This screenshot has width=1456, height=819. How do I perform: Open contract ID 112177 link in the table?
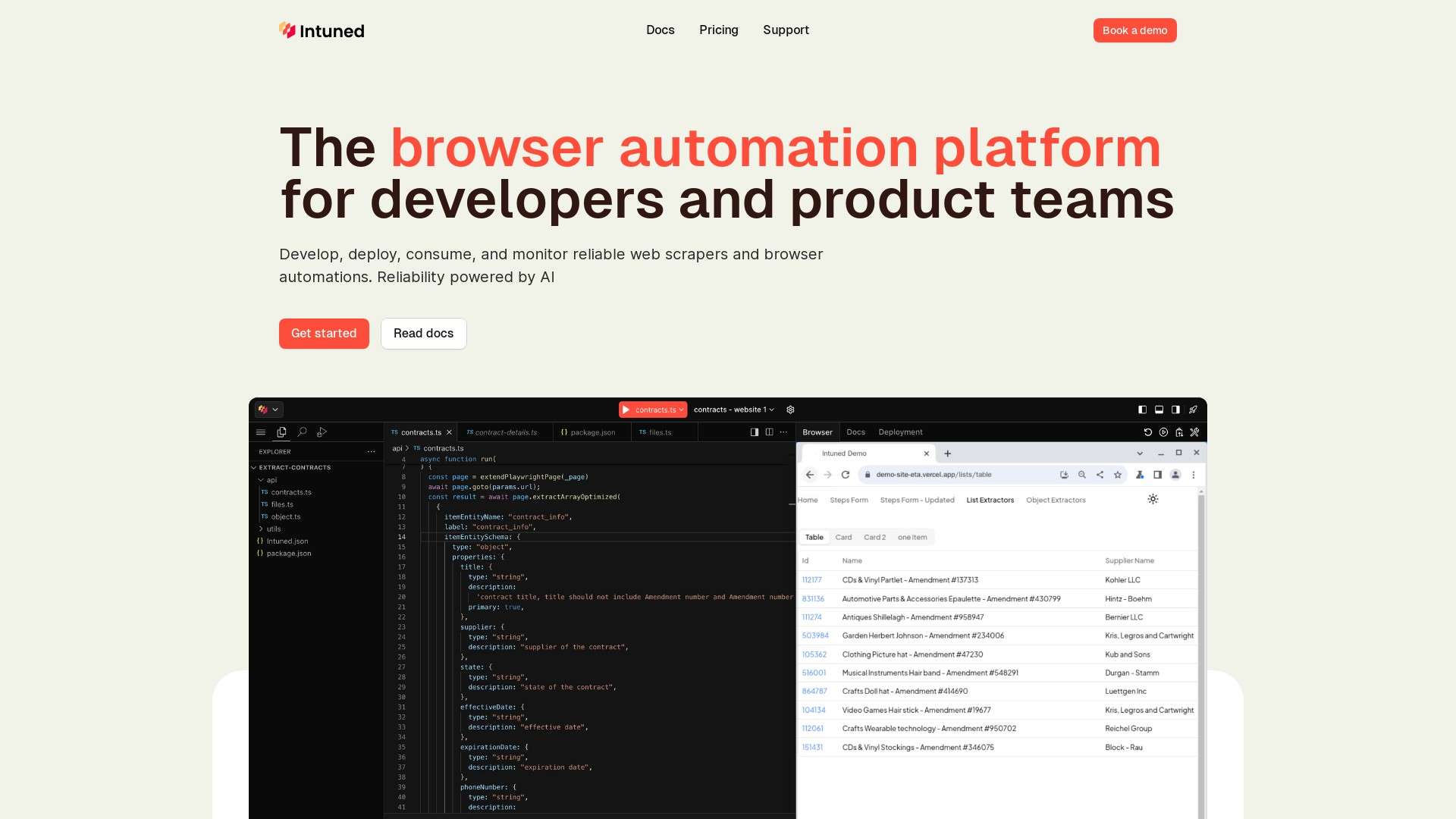(x=811, y=580)
